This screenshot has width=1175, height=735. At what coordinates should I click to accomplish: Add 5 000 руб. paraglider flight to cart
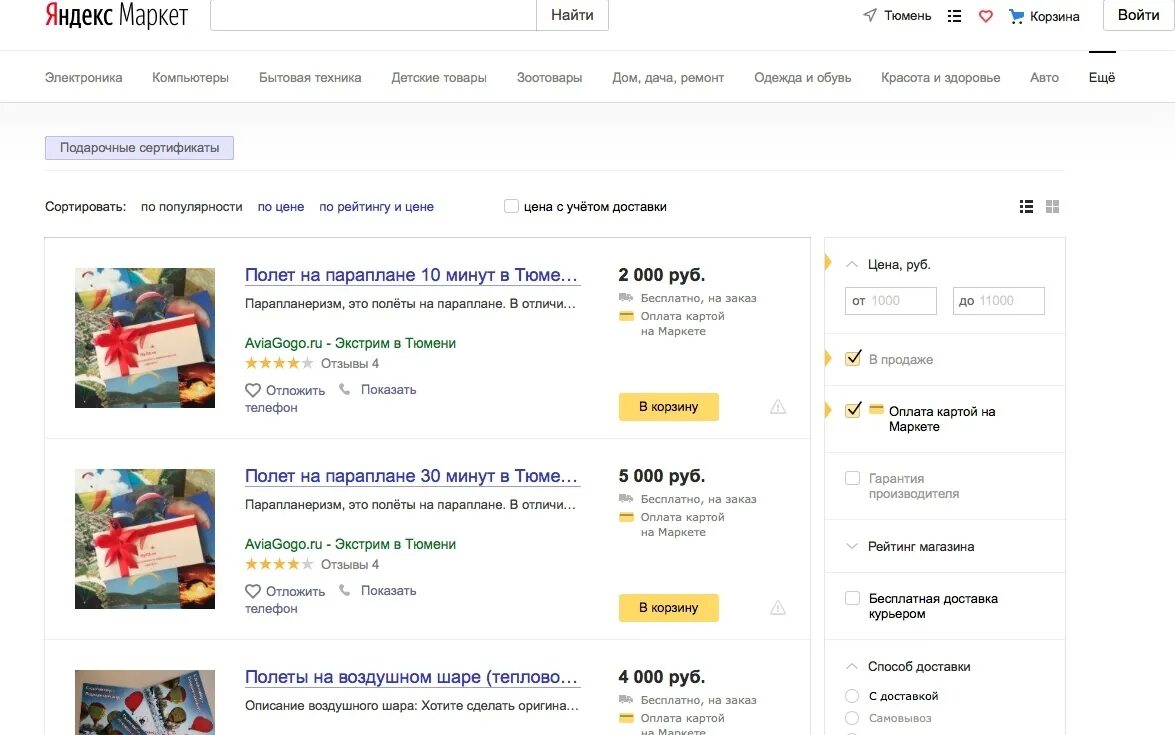[x=668, y=608]
